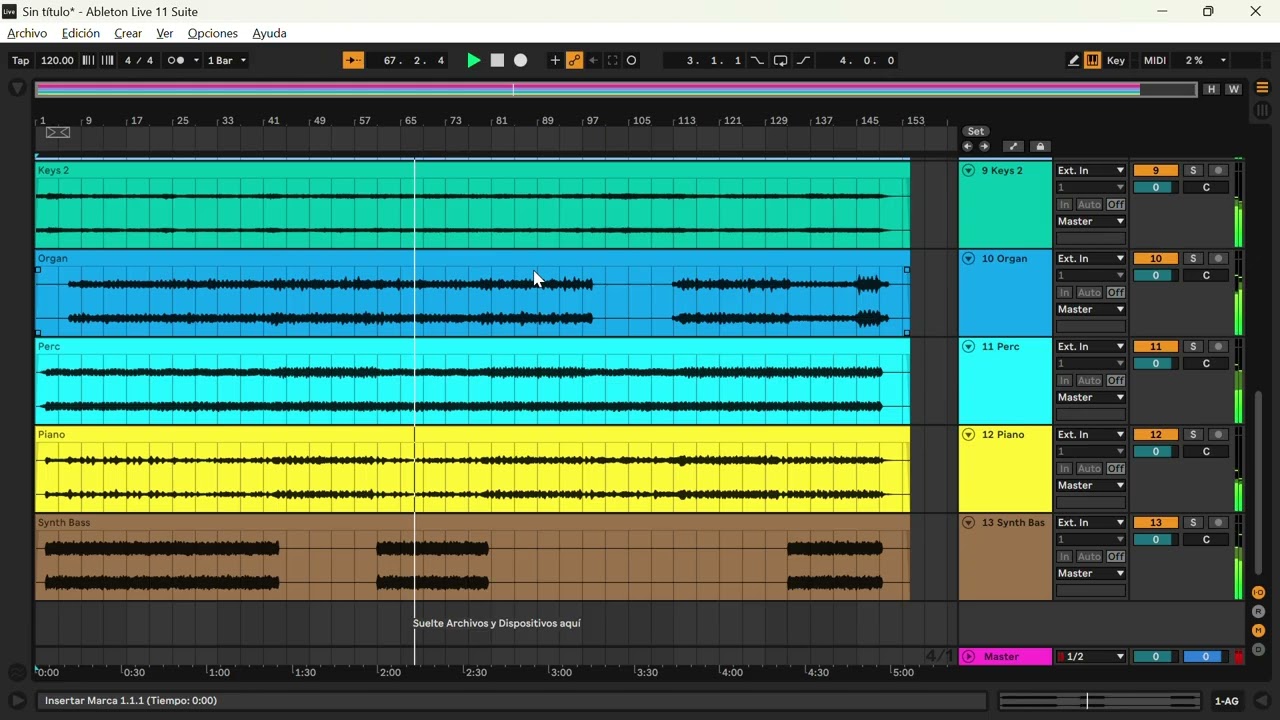This screenshot has height=720, width=1280.
Task: Jump to the next locator arrow
Action: (x=984, y=146)
